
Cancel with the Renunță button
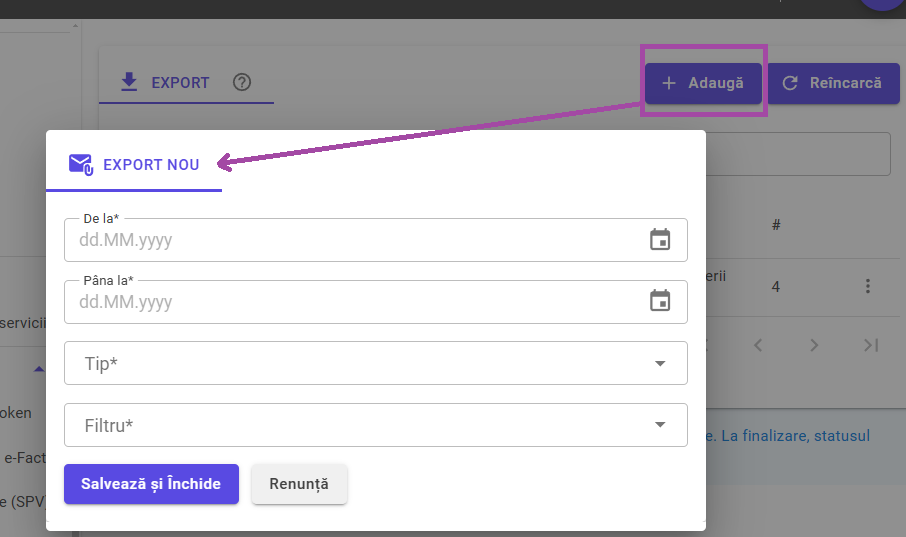(299, 484)
